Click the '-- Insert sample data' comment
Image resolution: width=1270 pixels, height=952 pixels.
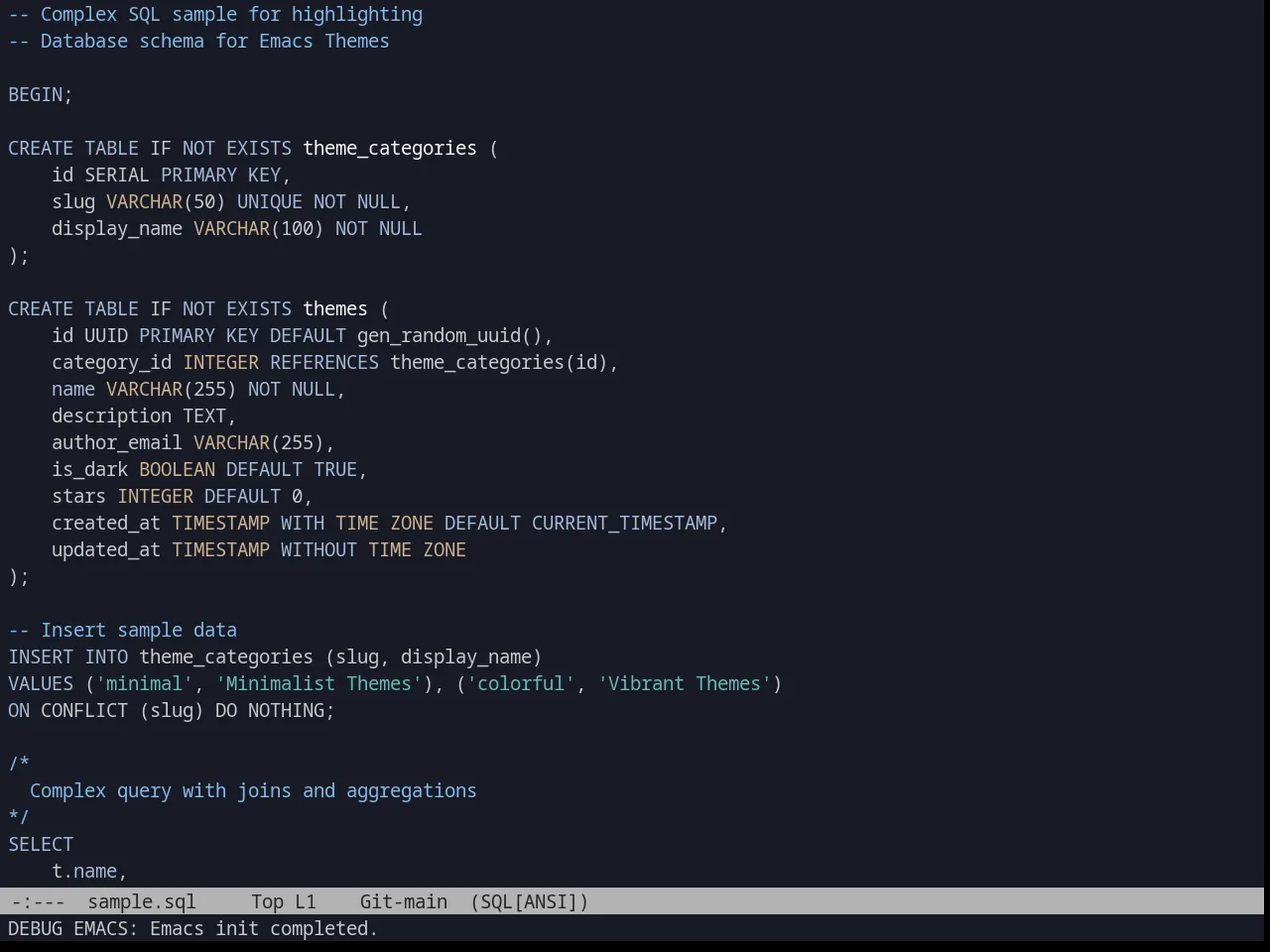click(x=123, y=630)
